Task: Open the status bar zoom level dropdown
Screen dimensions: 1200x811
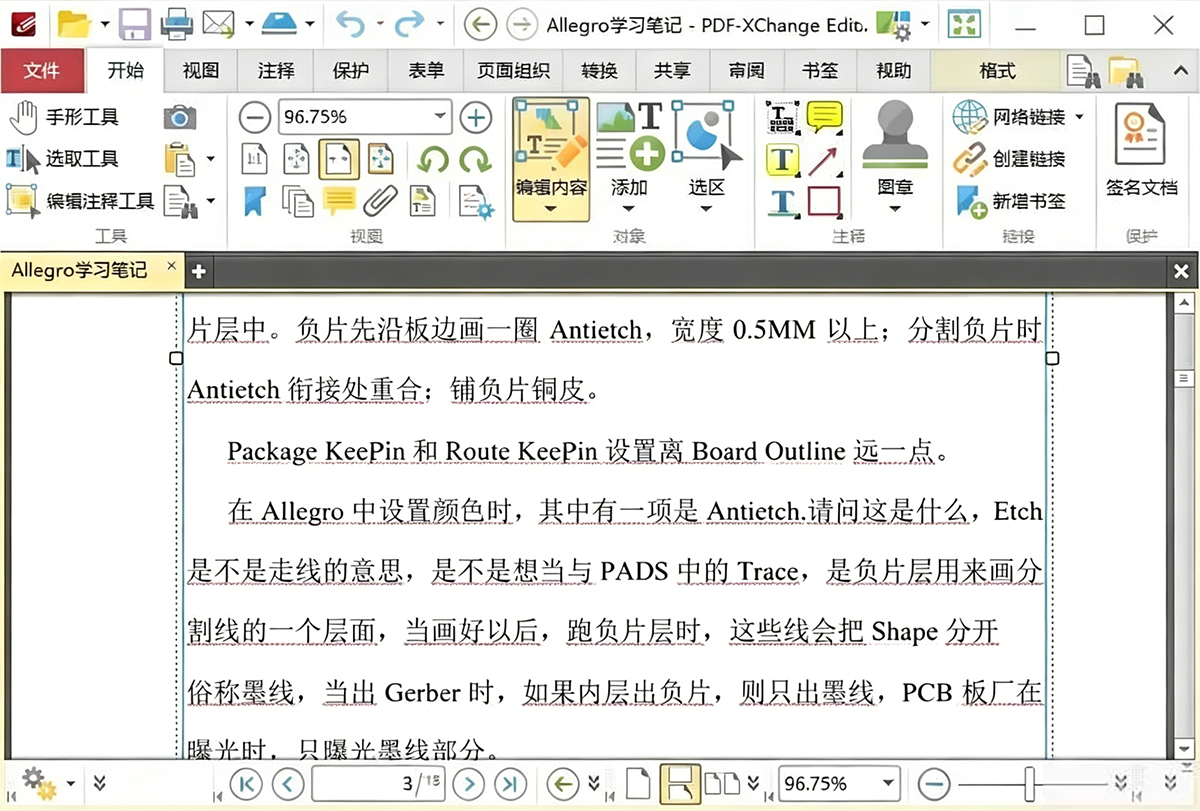Action: [888, 783]
